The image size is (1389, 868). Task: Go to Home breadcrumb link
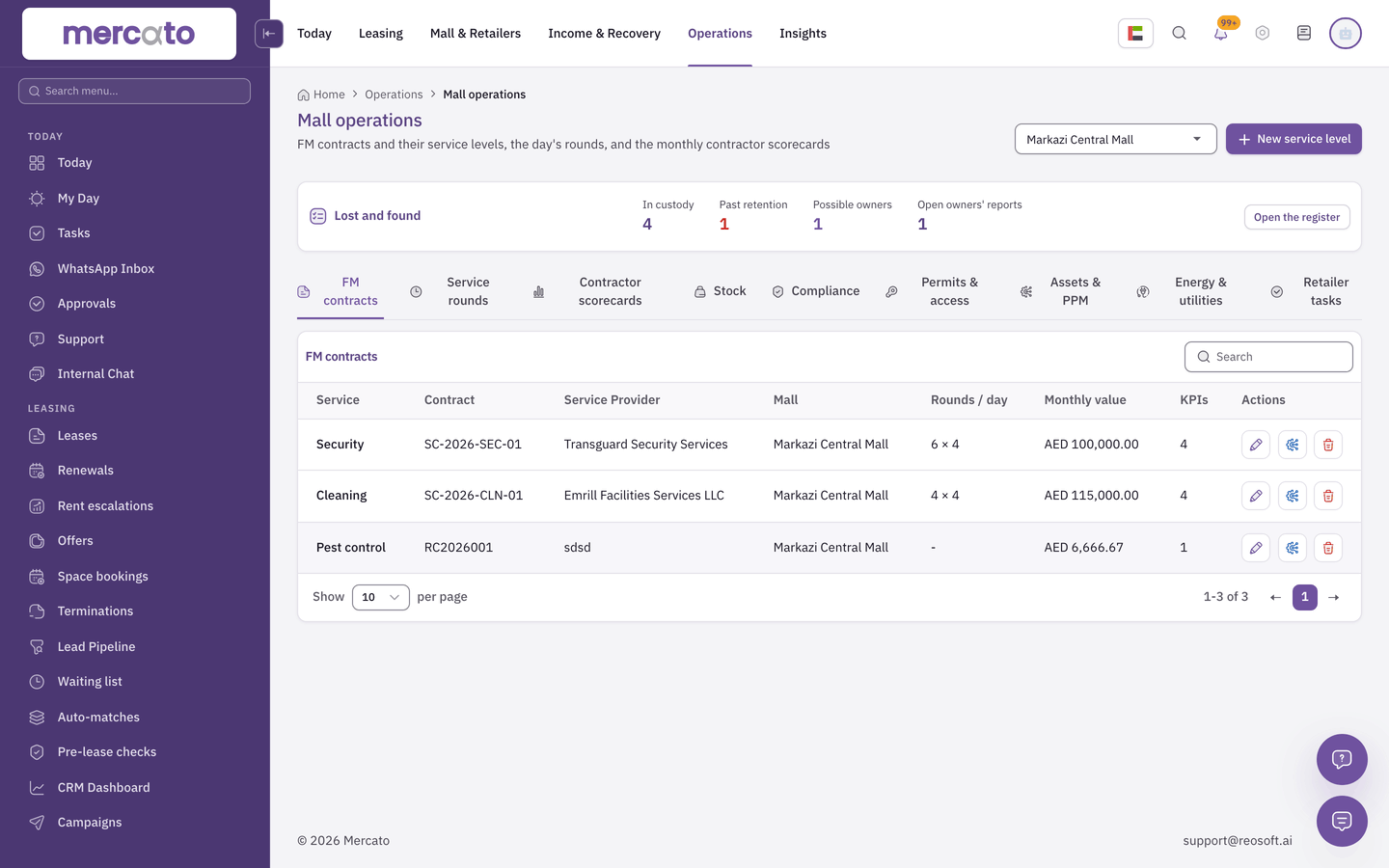click(x=321, y=95)
